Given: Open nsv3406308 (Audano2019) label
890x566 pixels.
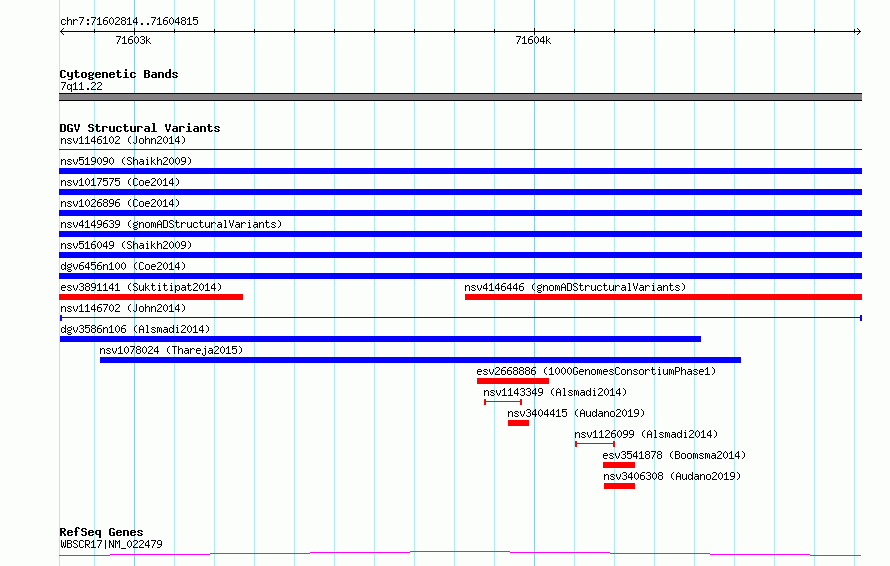Looking at the screenshot, I should pos(672,476).
